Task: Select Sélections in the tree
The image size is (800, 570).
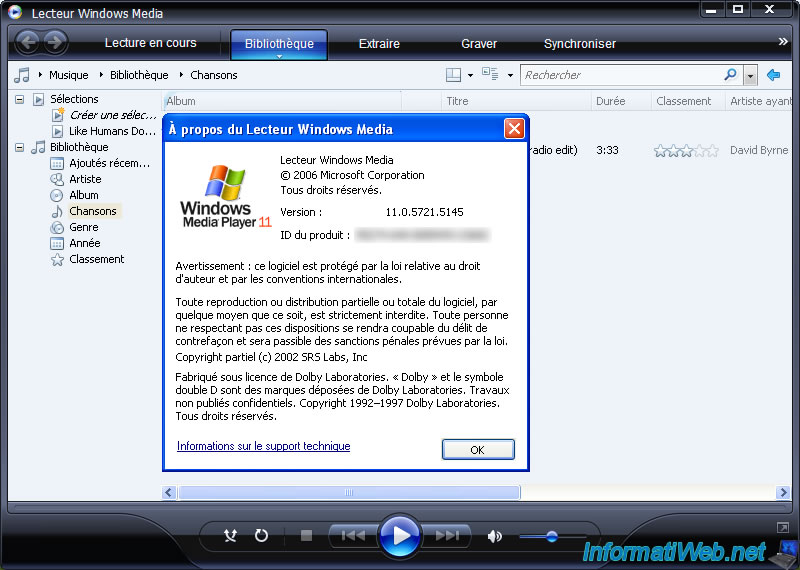Action: [74, 99]
